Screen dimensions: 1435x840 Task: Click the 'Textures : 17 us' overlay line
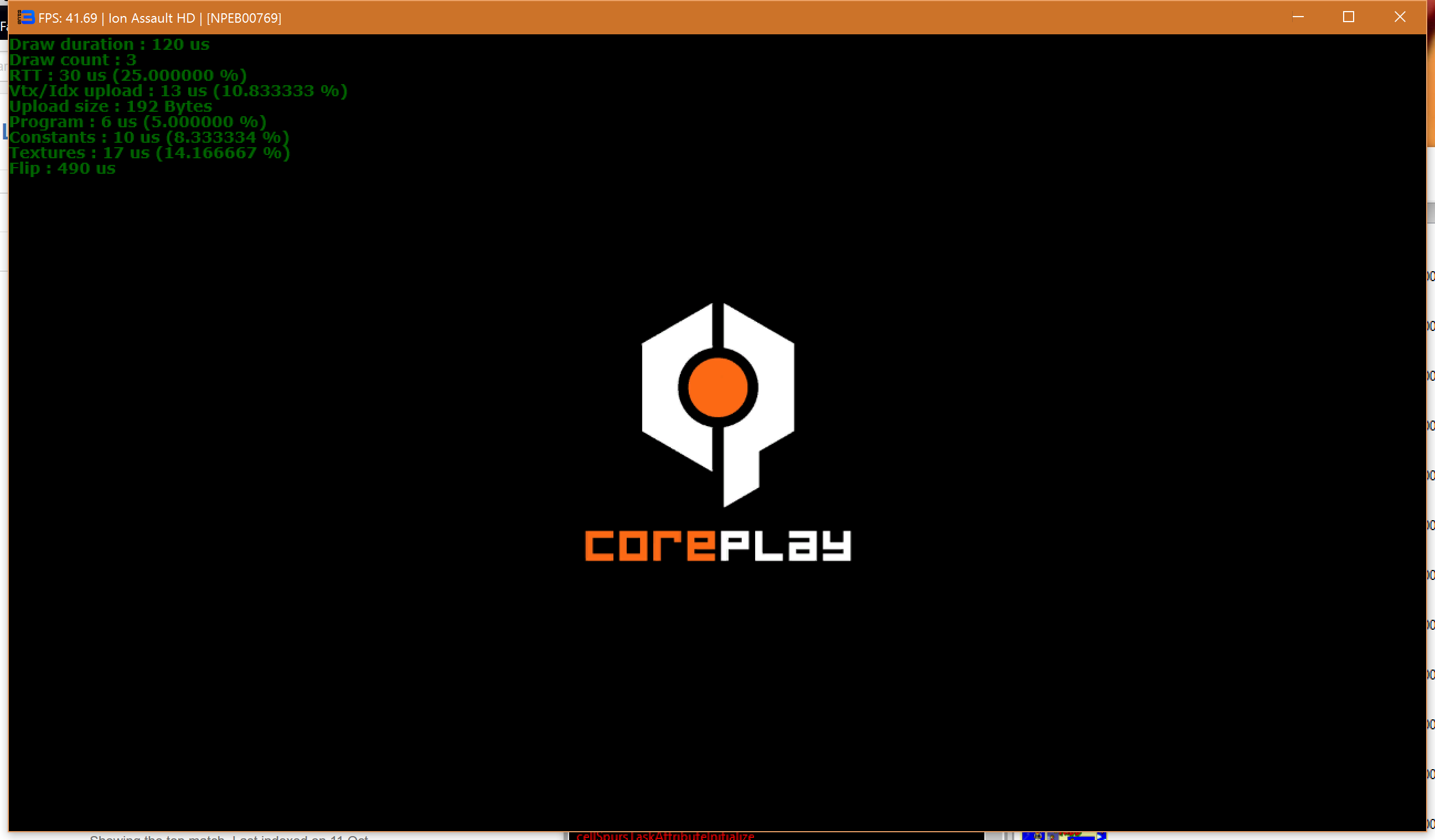[149, 153]
